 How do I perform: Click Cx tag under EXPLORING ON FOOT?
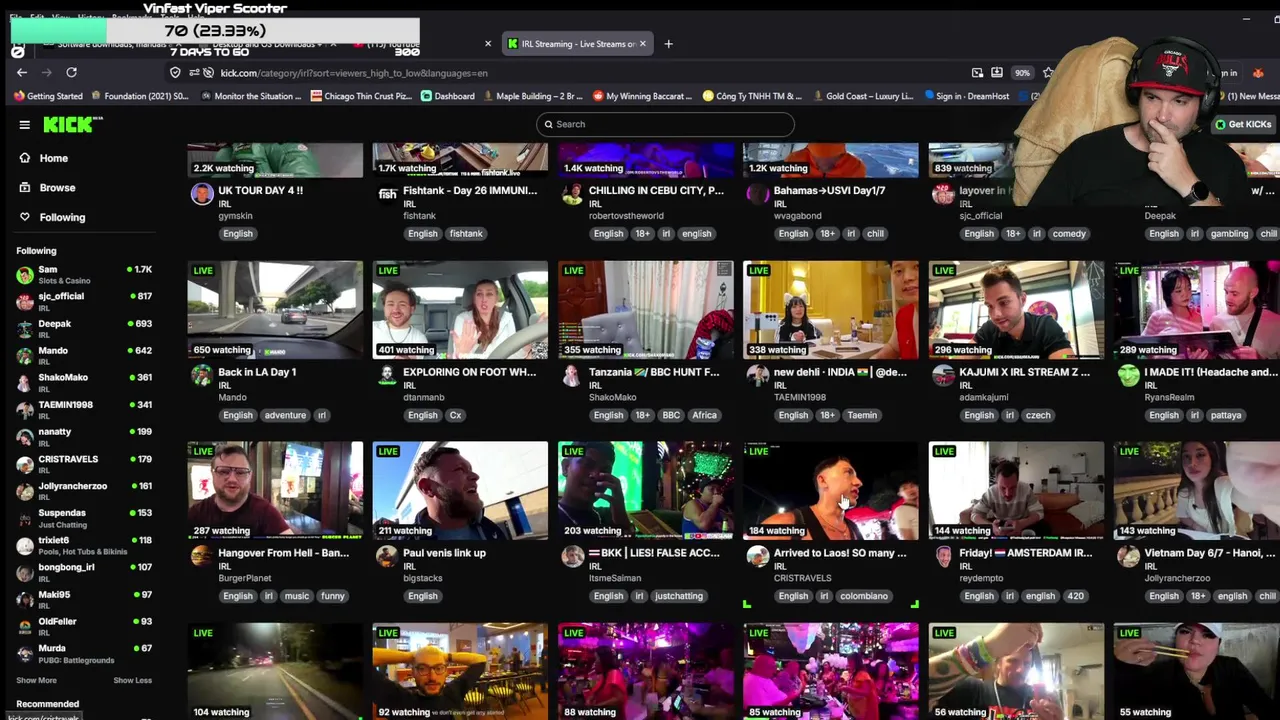tap(455, 415)
